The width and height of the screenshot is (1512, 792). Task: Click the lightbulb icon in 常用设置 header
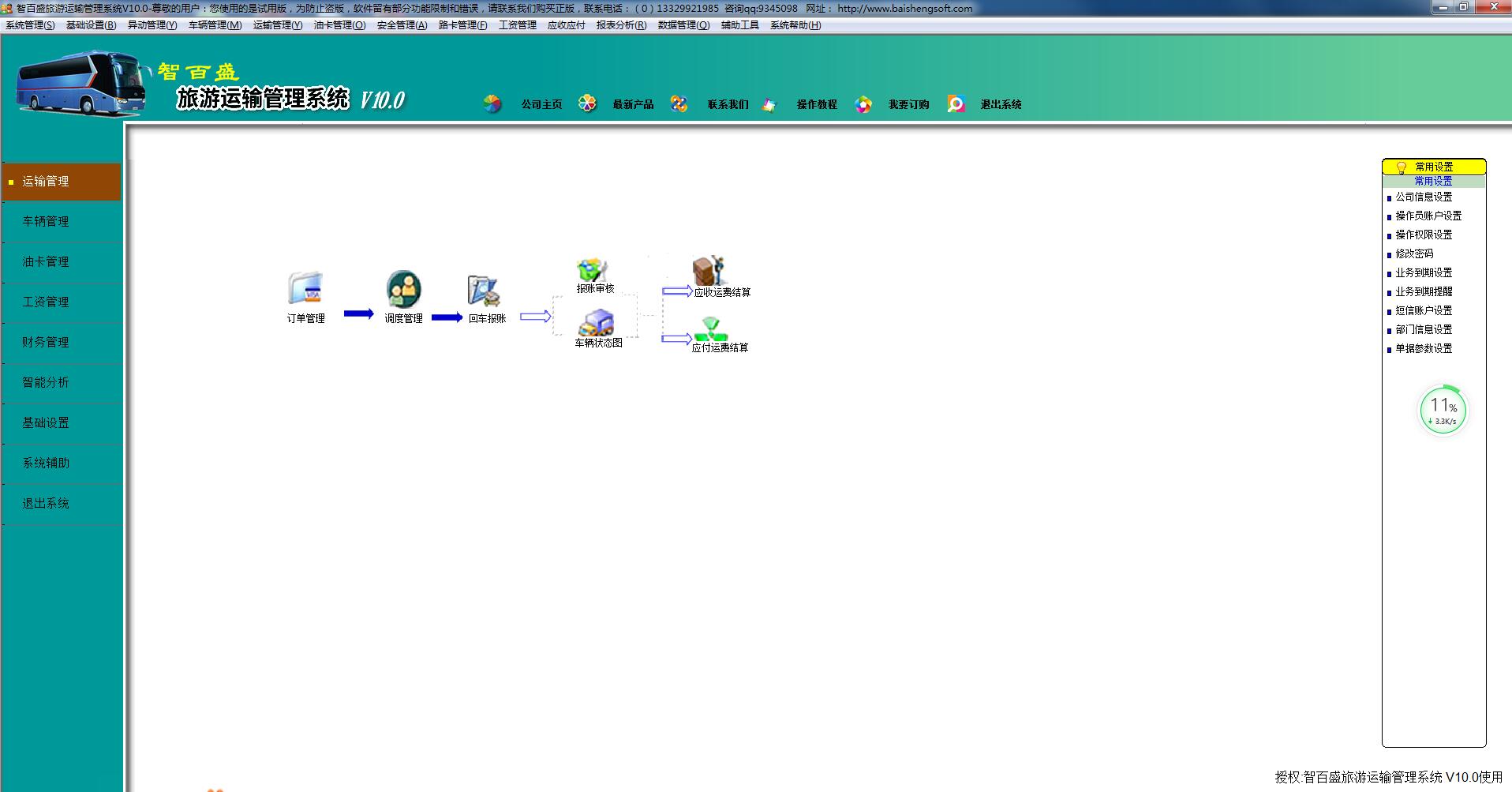(x=1402, y=167)
